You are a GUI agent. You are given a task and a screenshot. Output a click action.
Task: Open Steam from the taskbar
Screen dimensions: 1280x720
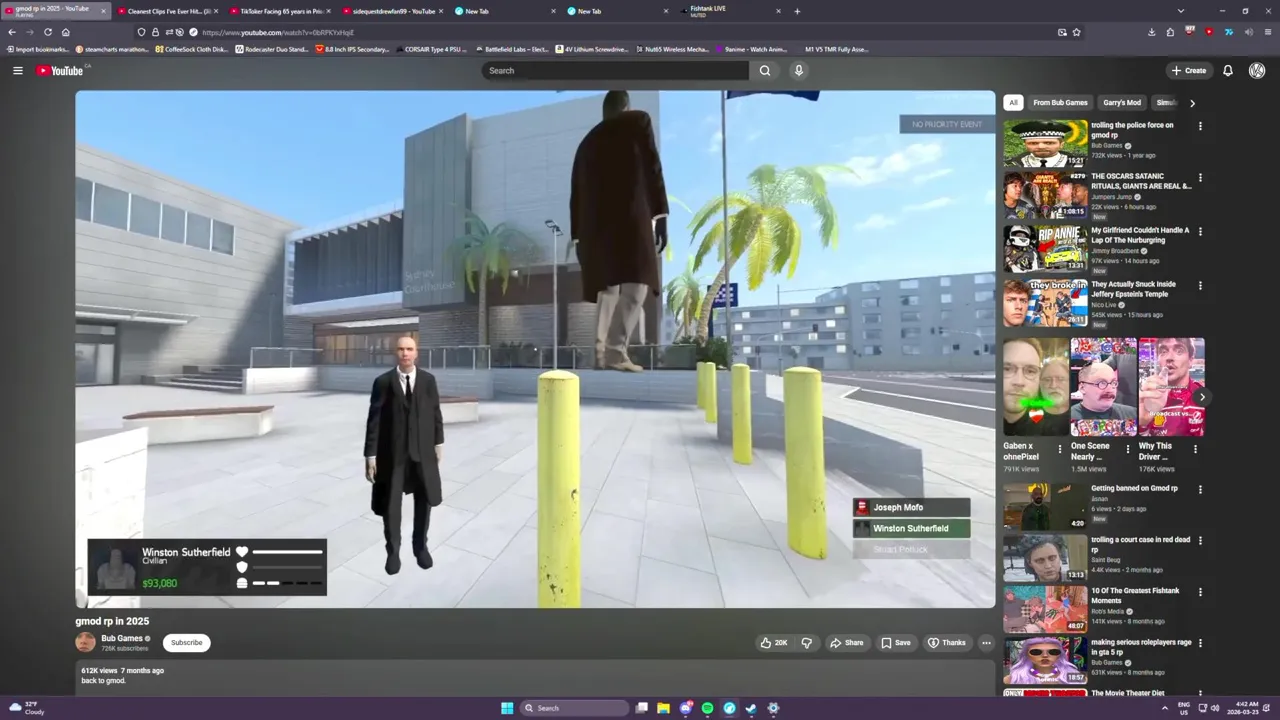751,708
